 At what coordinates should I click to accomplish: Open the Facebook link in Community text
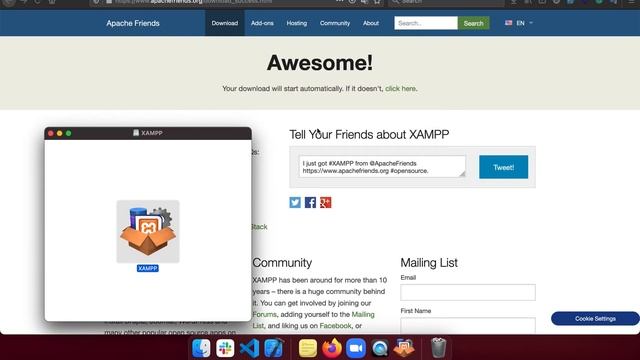(x=336, y=326)
